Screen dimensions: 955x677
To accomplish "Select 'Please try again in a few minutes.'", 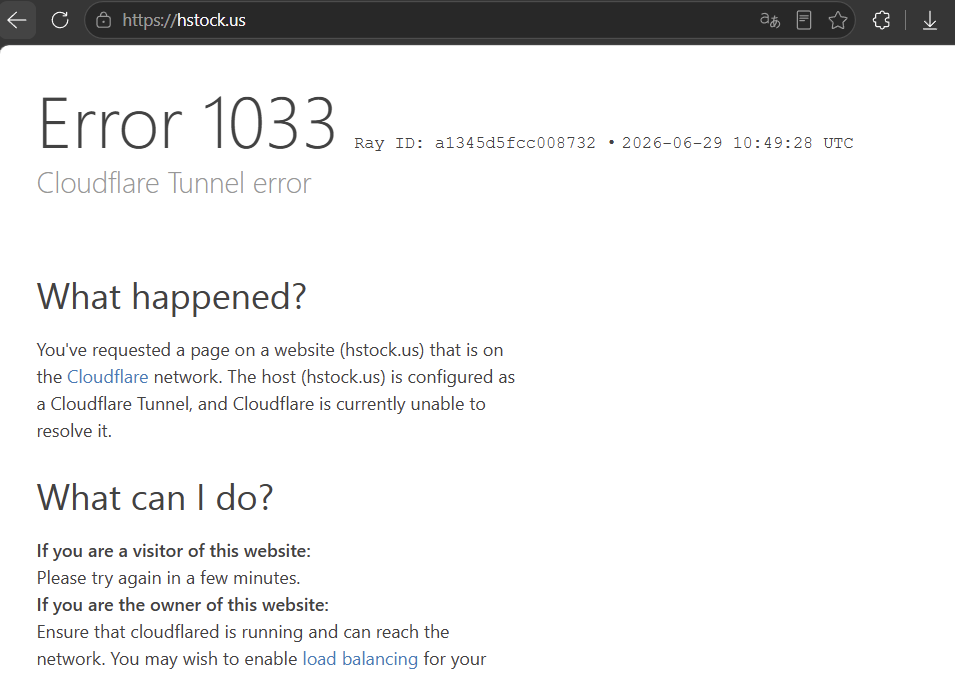I will (168, 578).
